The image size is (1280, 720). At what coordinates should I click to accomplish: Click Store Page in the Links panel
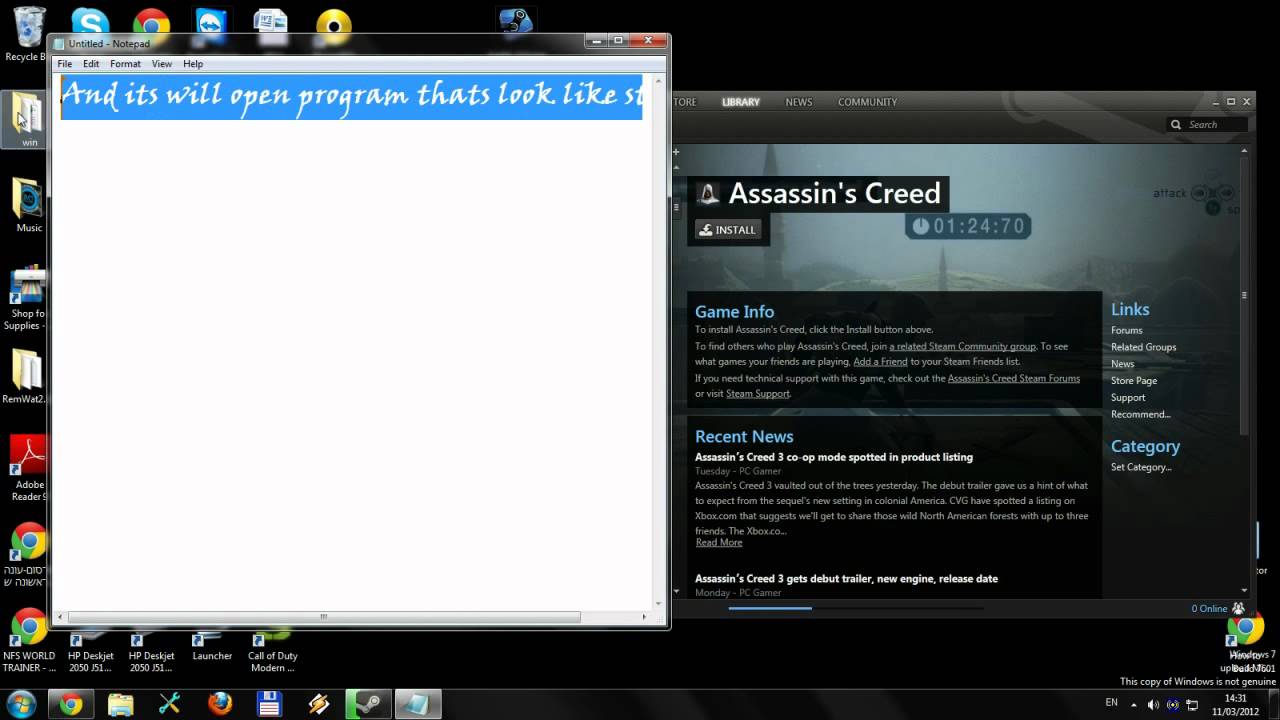[1134, 381]
